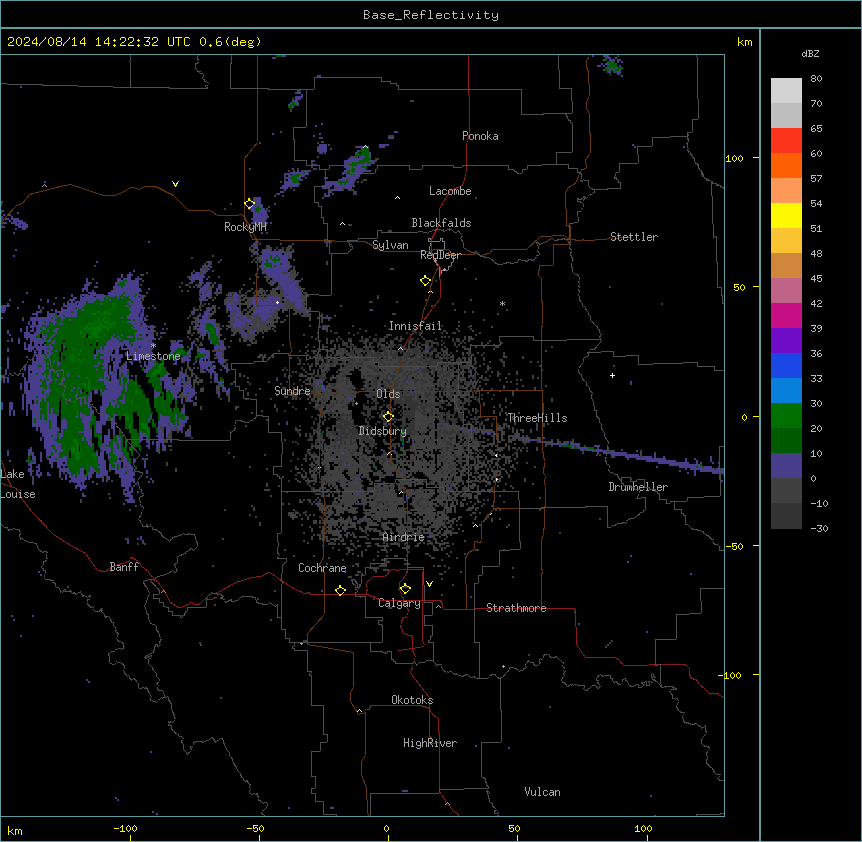Pick the light gray 80–70 dBZ legend swatch
The width and height of the screenshot is (862, 842).
[x=786, y=91]
